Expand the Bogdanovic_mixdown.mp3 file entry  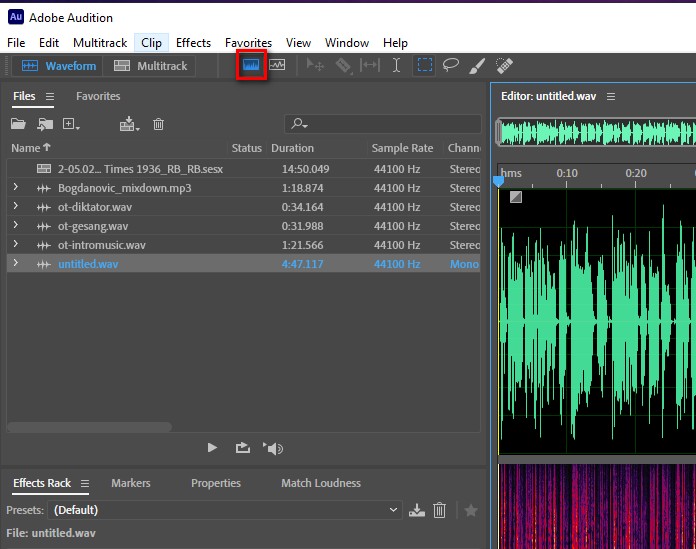coord(15,188)
